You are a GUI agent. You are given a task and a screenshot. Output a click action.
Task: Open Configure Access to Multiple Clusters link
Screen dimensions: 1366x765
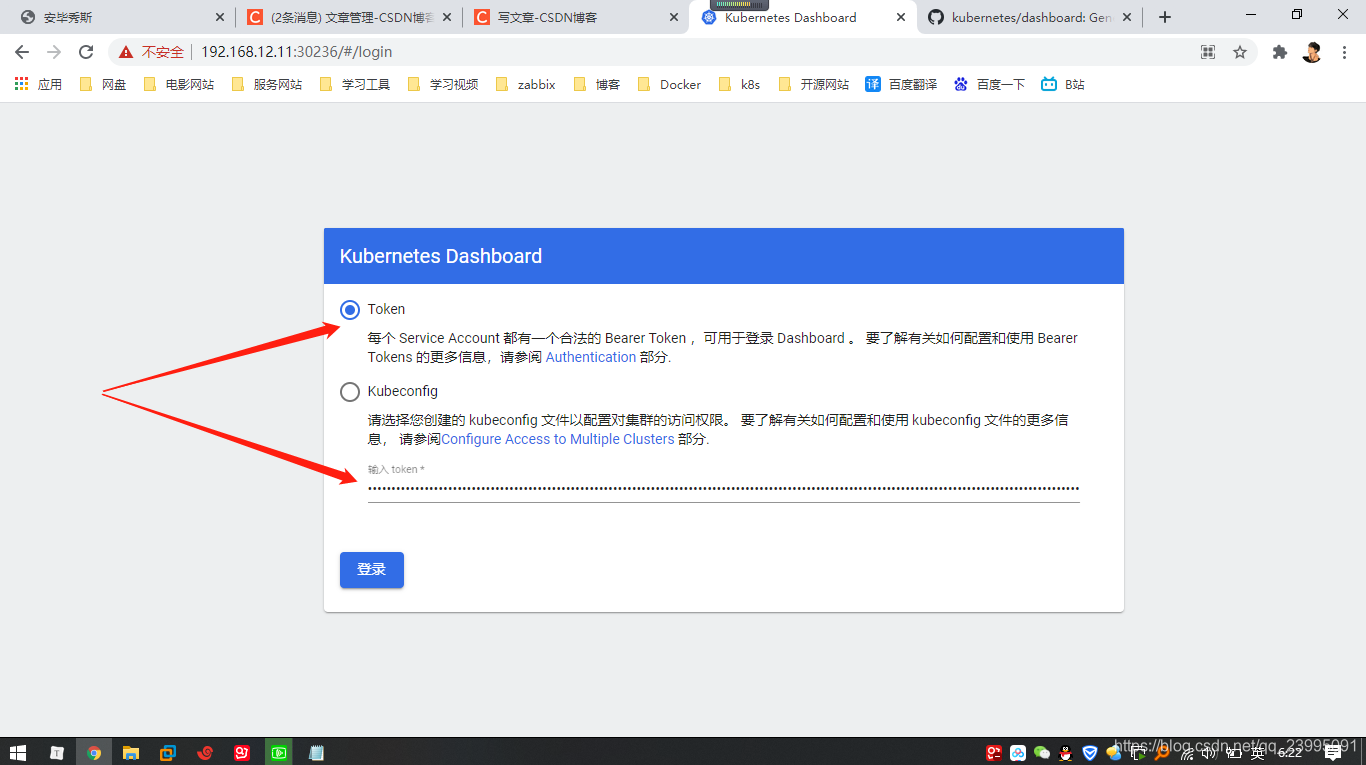pyautogui.click(x=558, y=439)
